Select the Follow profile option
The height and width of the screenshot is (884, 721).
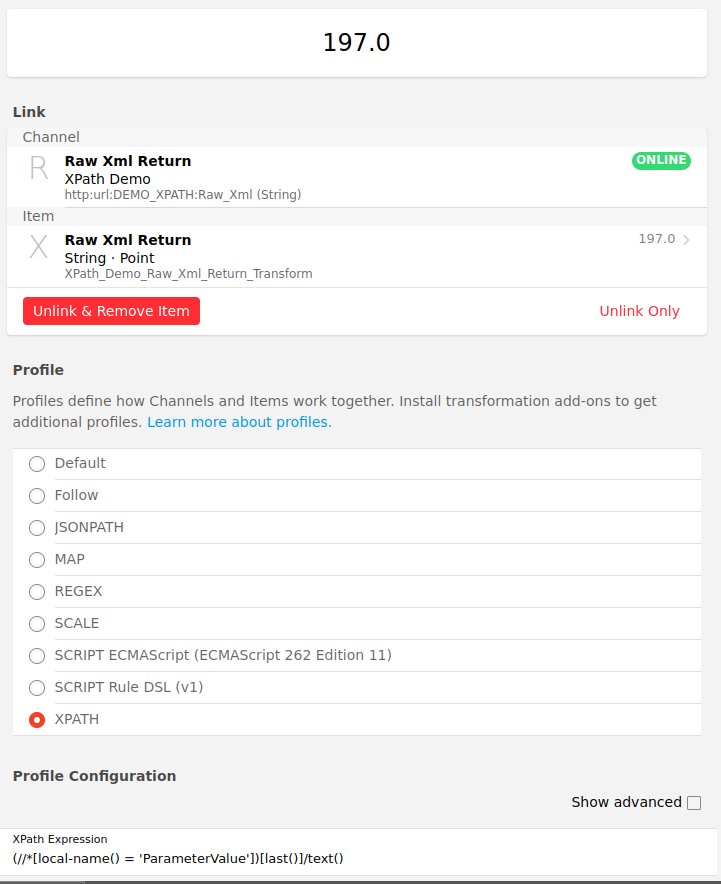(x=37, y=496)
